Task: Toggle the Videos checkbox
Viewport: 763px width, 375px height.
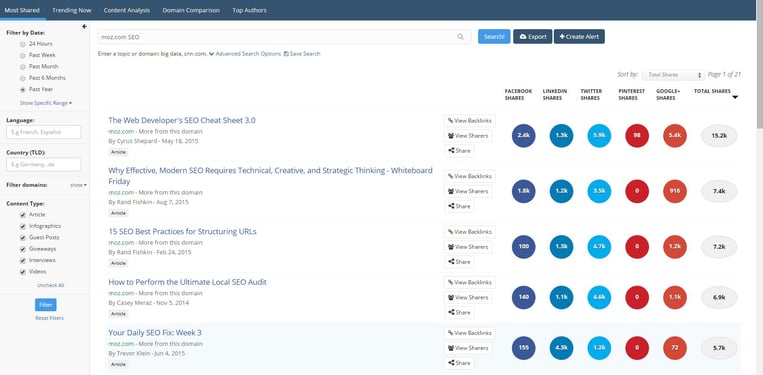Action: tap(22, 272)
